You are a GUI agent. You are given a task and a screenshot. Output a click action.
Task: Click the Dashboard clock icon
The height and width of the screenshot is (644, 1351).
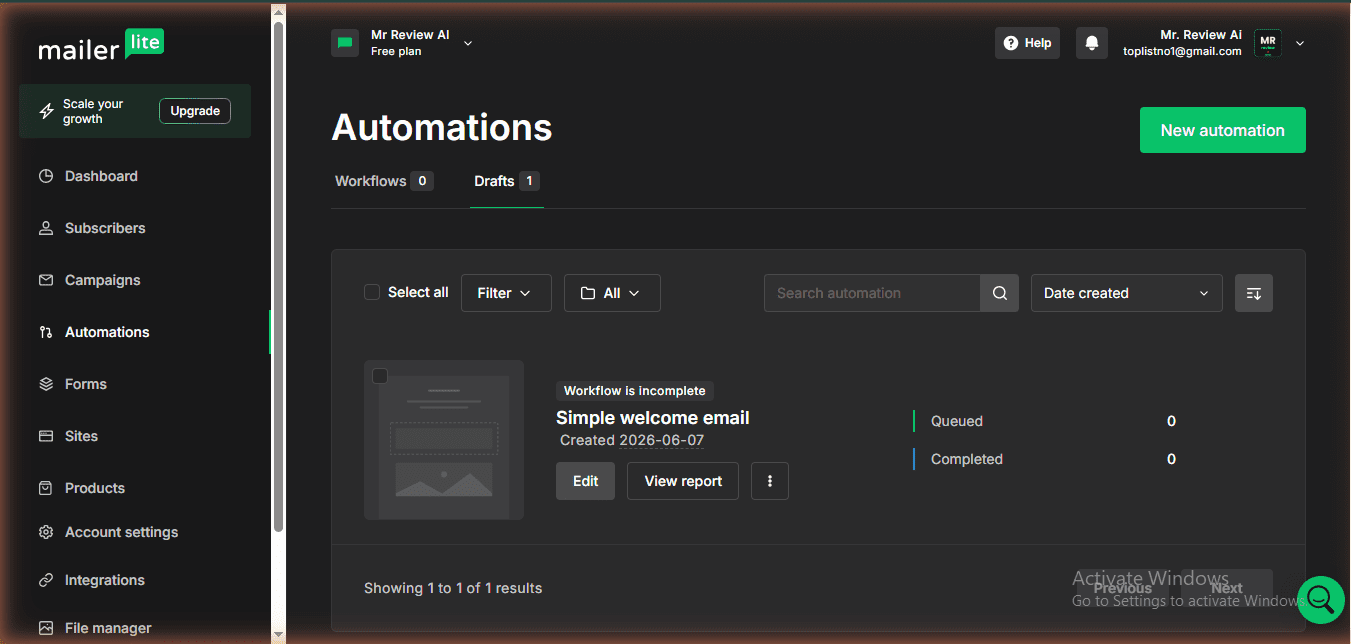click(46, 176)
